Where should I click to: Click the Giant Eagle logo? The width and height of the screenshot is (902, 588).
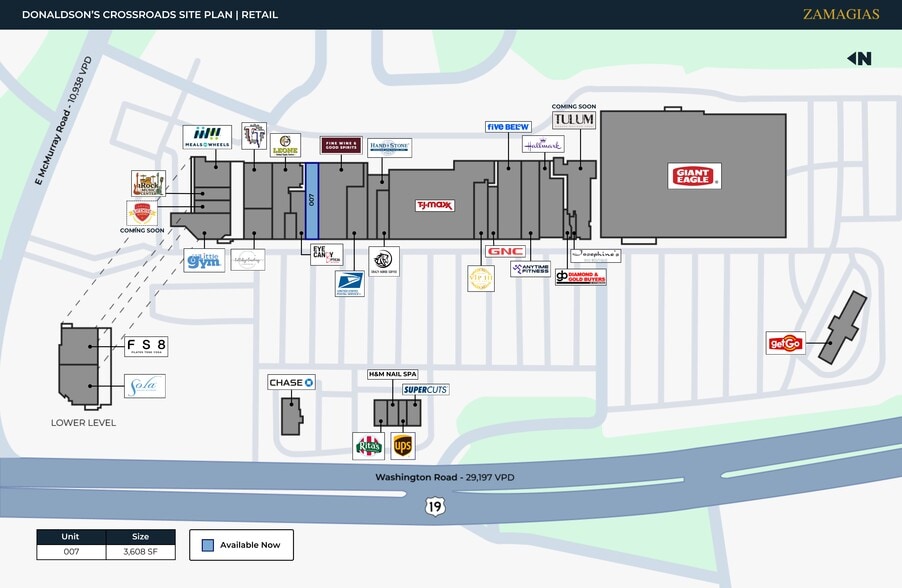pyautogui.click(x=694, y=175)
